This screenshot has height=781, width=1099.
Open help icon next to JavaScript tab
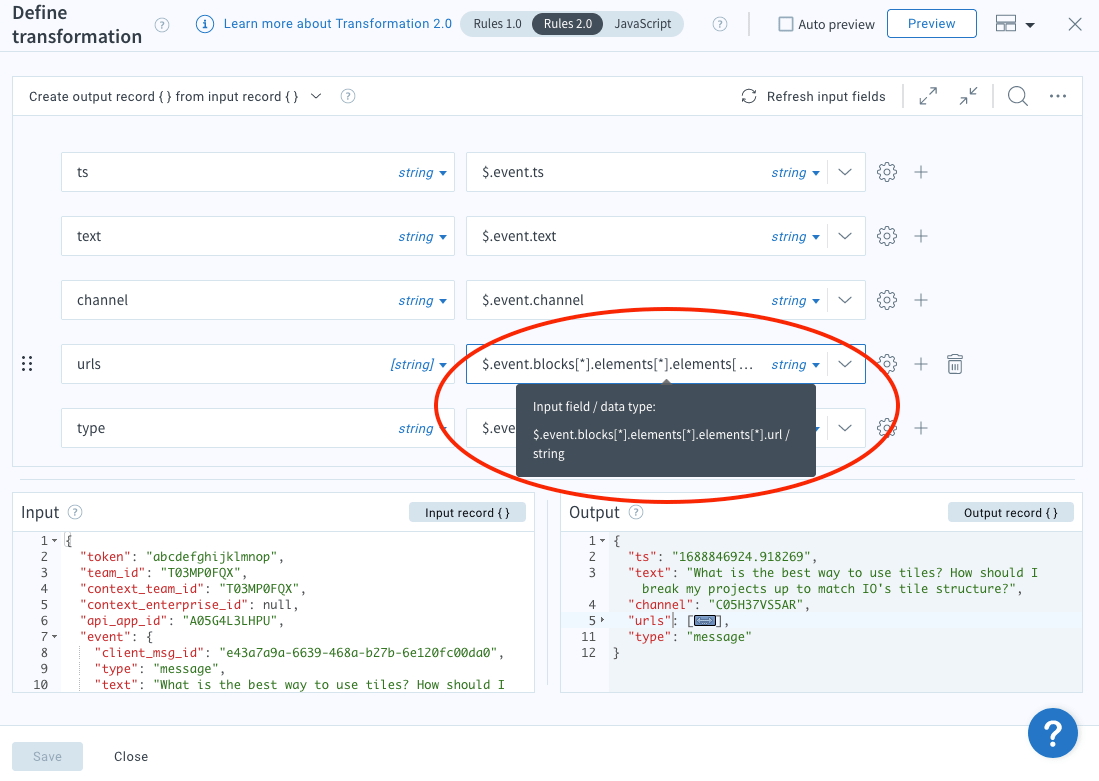coord(719,25)
